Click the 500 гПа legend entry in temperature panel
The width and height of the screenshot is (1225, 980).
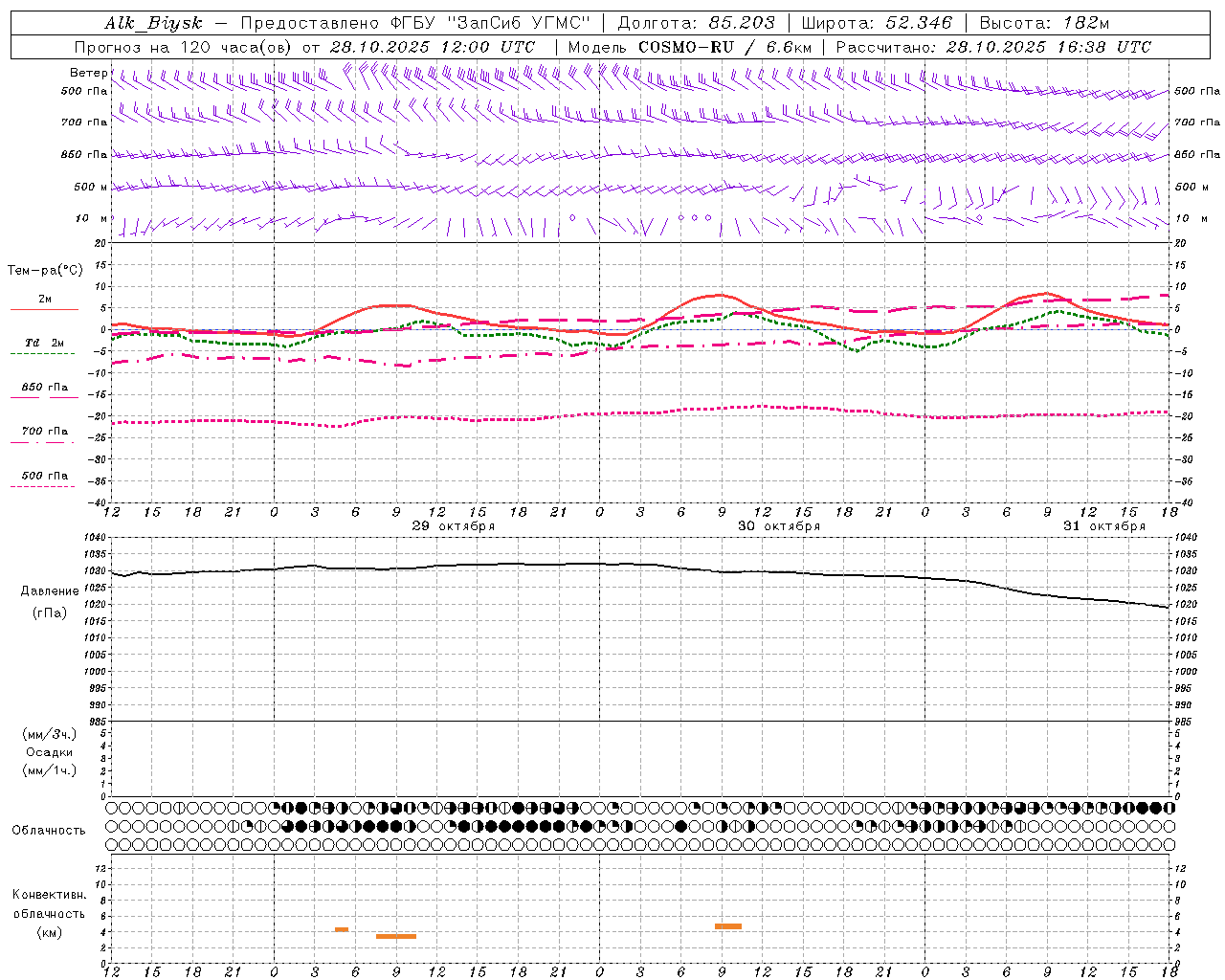coord(44,476)
